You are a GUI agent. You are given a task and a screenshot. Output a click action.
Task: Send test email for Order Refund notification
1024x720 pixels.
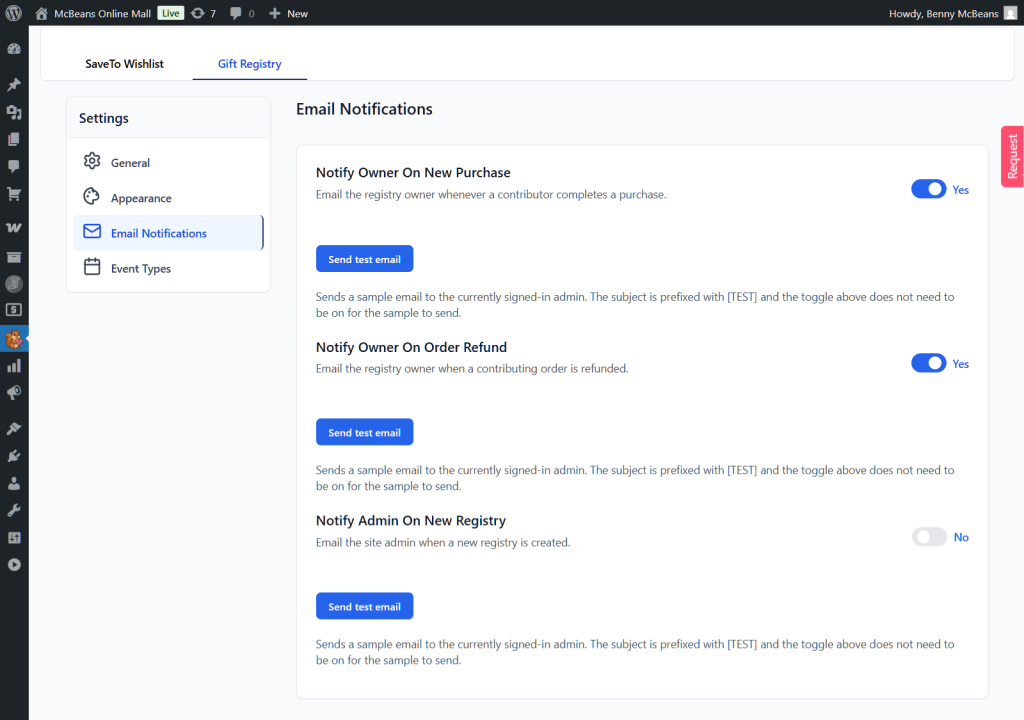(364, 432)
